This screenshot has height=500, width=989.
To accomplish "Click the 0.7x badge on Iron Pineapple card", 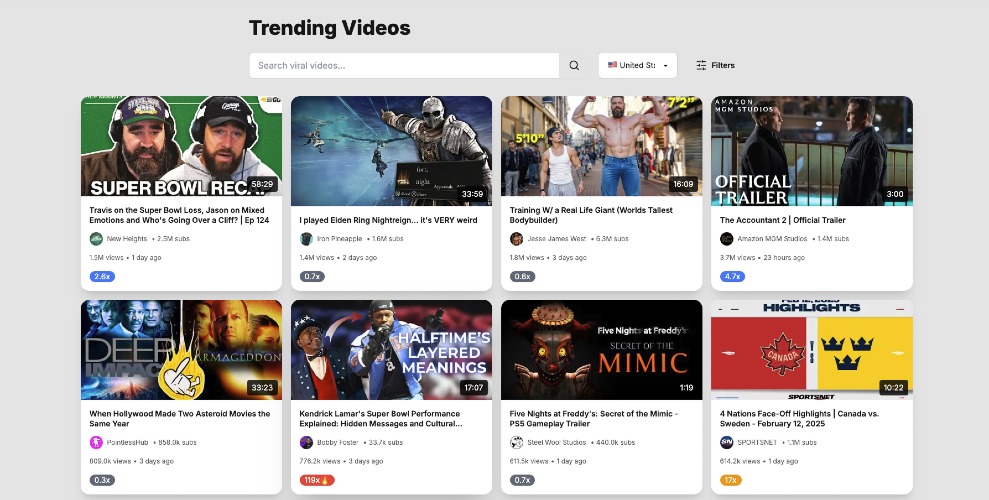I will pyautogui.click(x=312, y=276).
